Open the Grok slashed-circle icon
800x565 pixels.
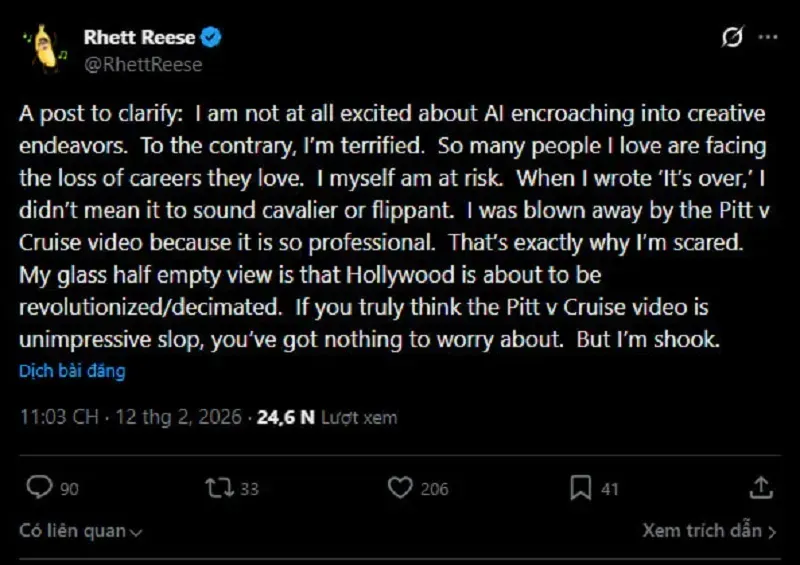coord(732,38)
